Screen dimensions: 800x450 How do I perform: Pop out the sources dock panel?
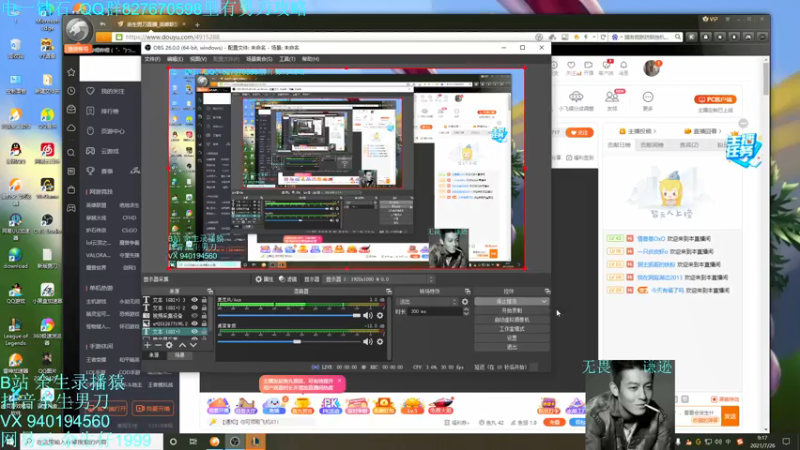click(210, 291)
